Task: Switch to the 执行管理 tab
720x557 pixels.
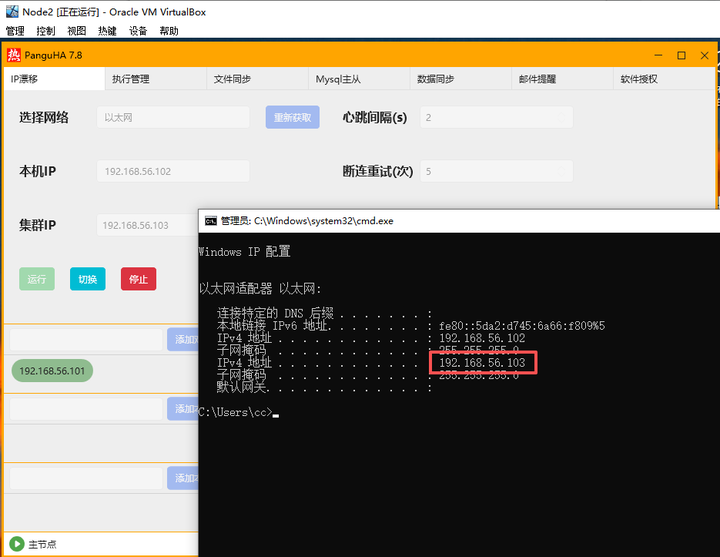Action: click(x=156, y=79)
